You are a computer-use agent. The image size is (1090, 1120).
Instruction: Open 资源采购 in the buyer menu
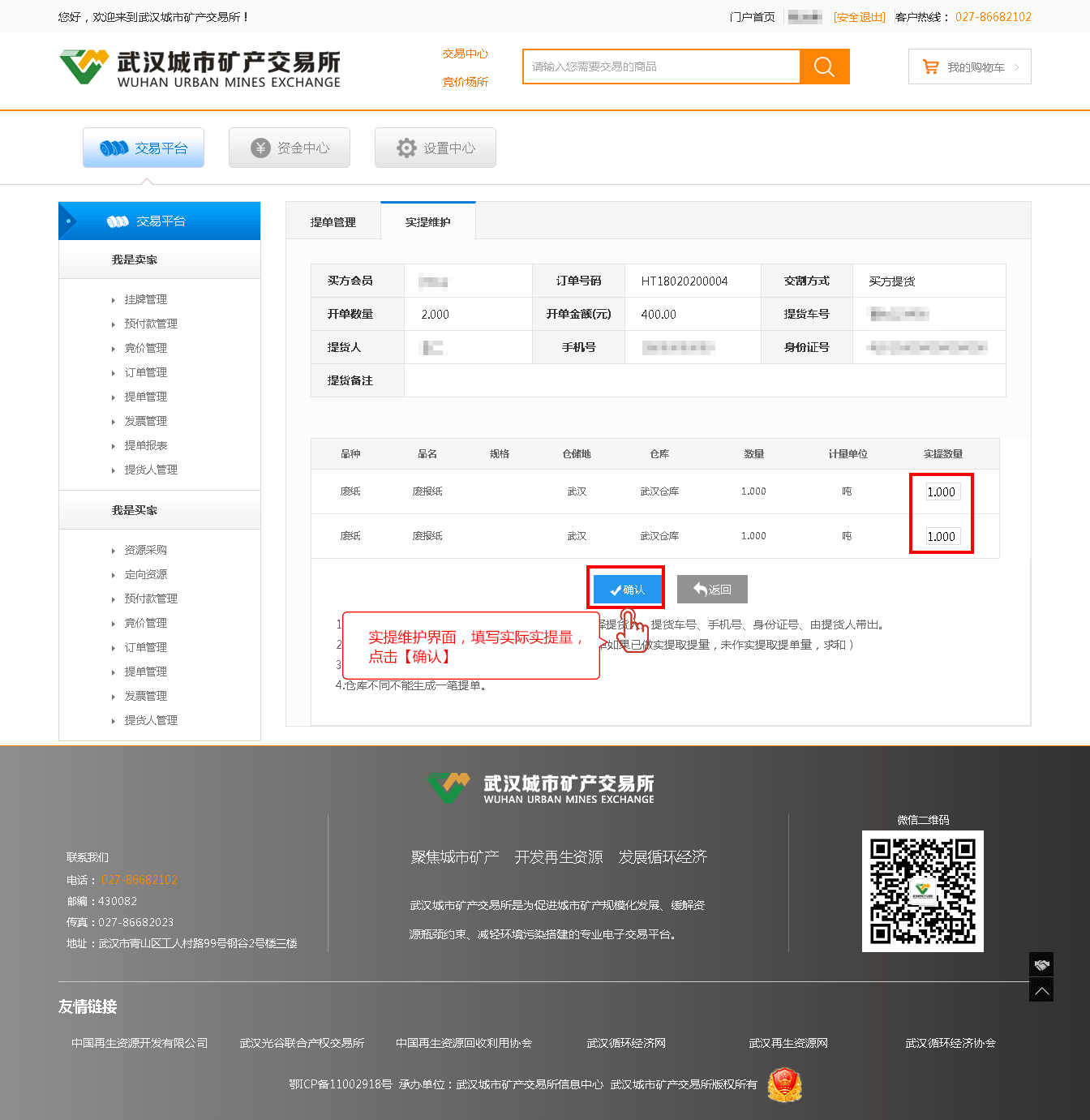pyautogui.click(x=145, y=550)
